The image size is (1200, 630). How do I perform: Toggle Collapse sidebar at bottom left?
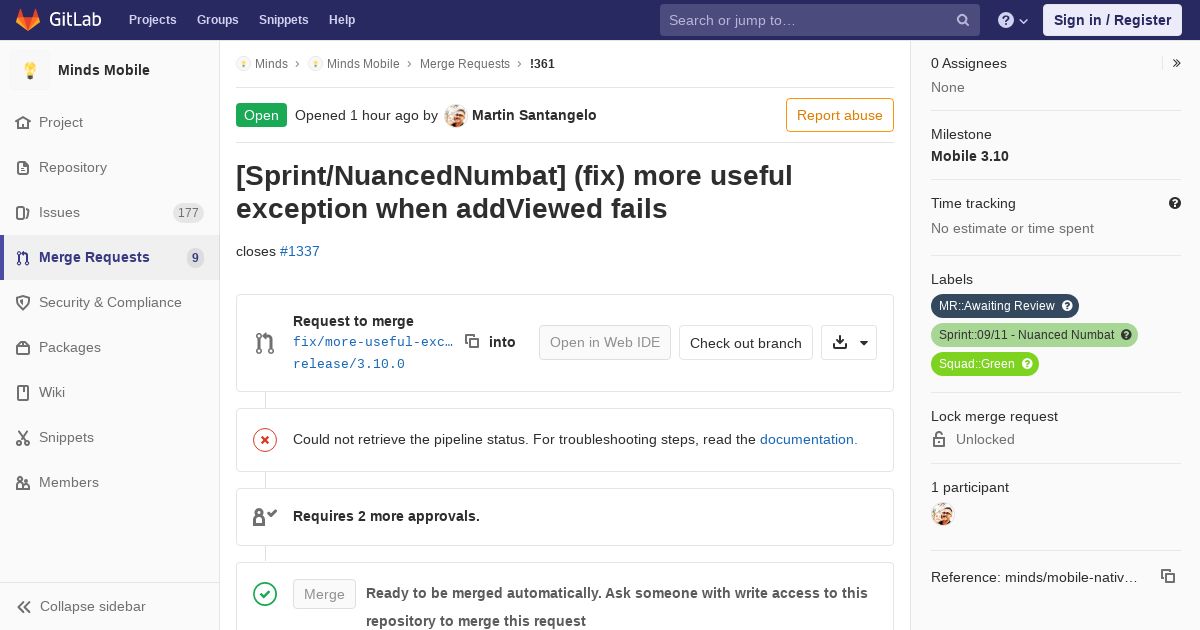tap(82, 606)
